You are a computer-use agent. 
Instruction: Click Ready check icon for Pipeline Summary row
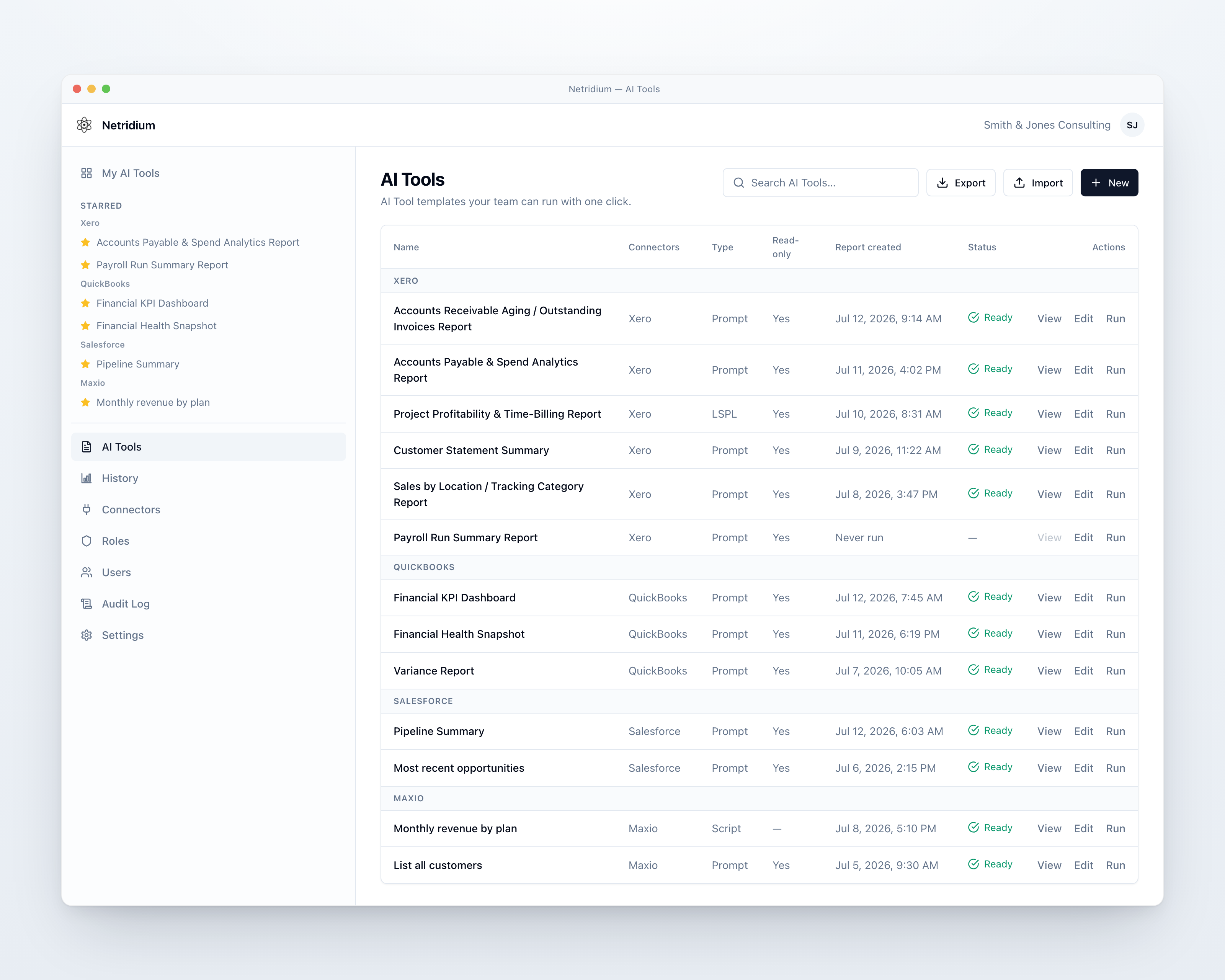pyautogui.click(x=973, y=730)
